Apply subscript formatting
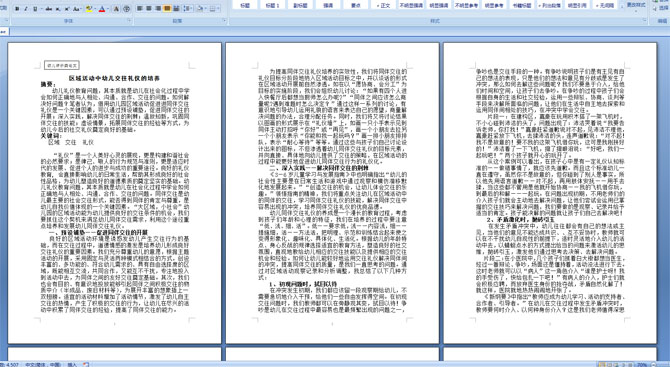The height and width of the screenshot is (367, 670). (x=58, y=9)
